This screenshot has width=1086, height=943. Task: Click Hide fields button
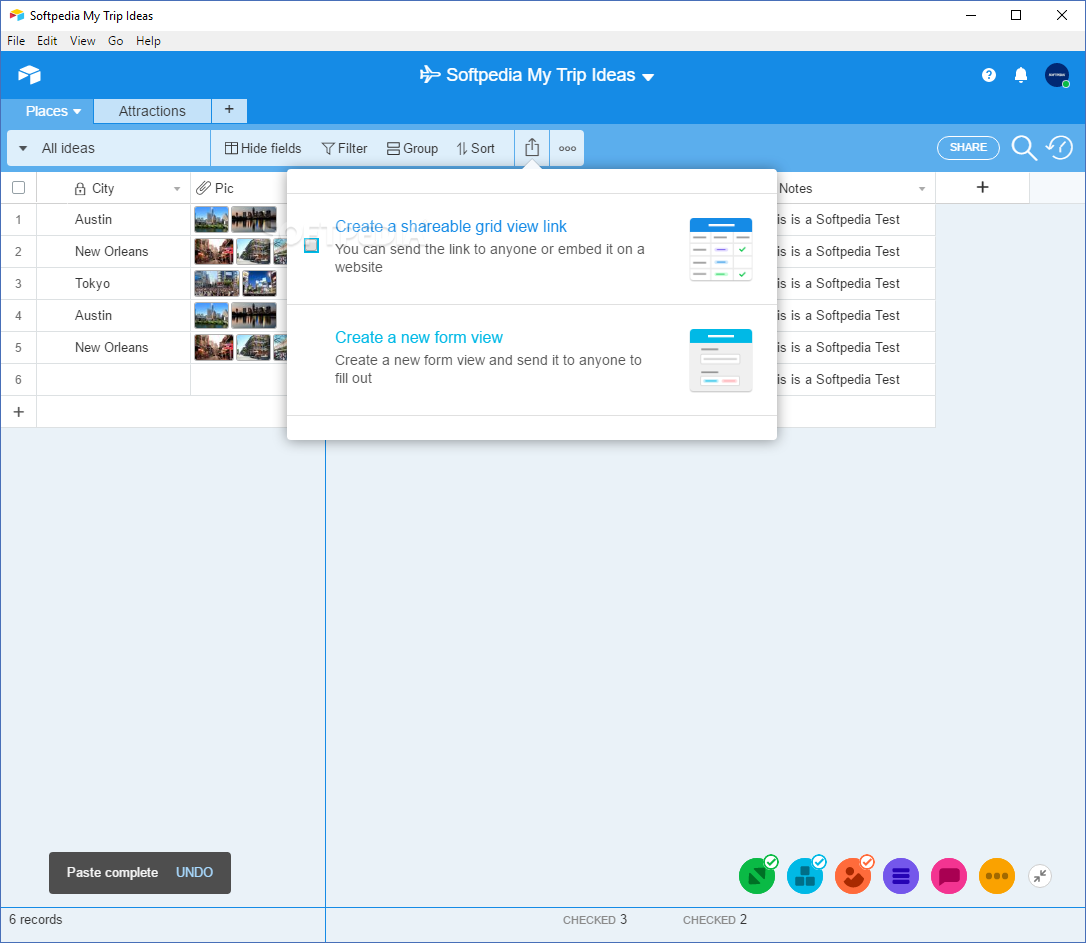pos(263,148)
